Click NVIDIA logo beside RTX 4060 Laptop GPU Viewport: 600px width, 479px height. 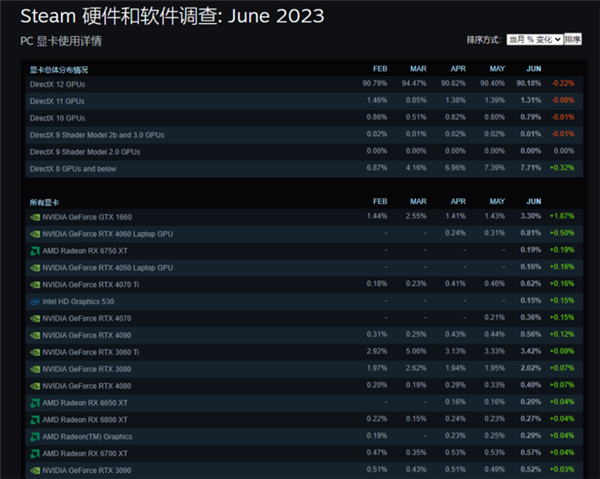click(x=35, y=234)
